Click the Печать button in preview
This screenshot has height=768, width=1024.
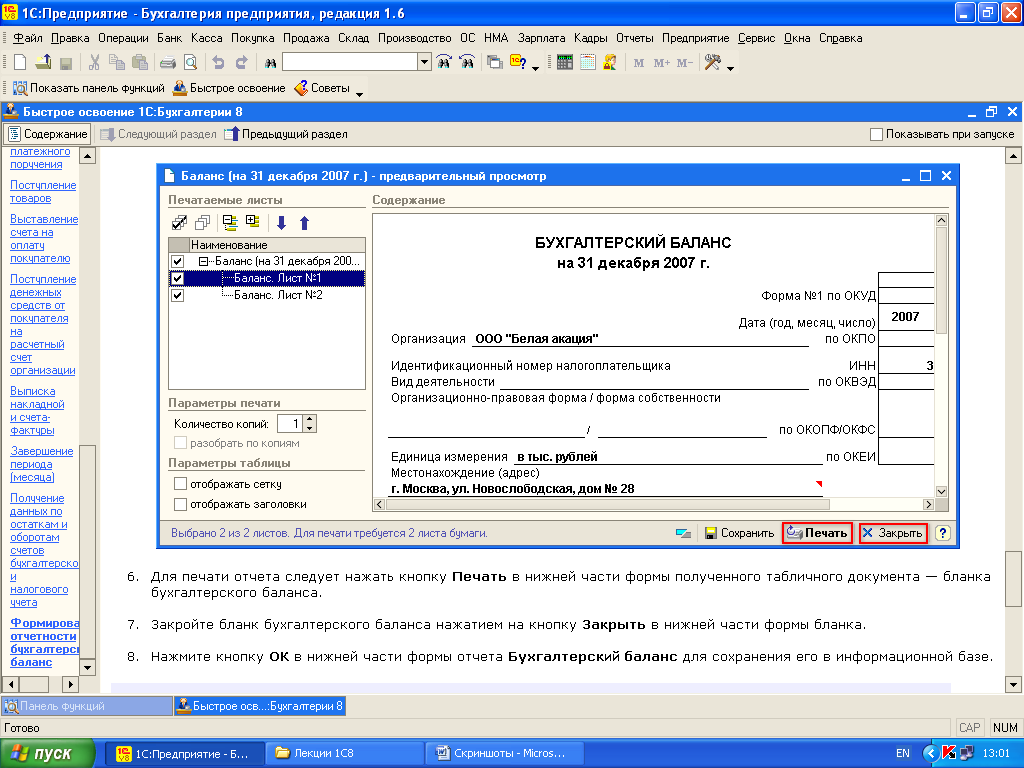(817, 533)
